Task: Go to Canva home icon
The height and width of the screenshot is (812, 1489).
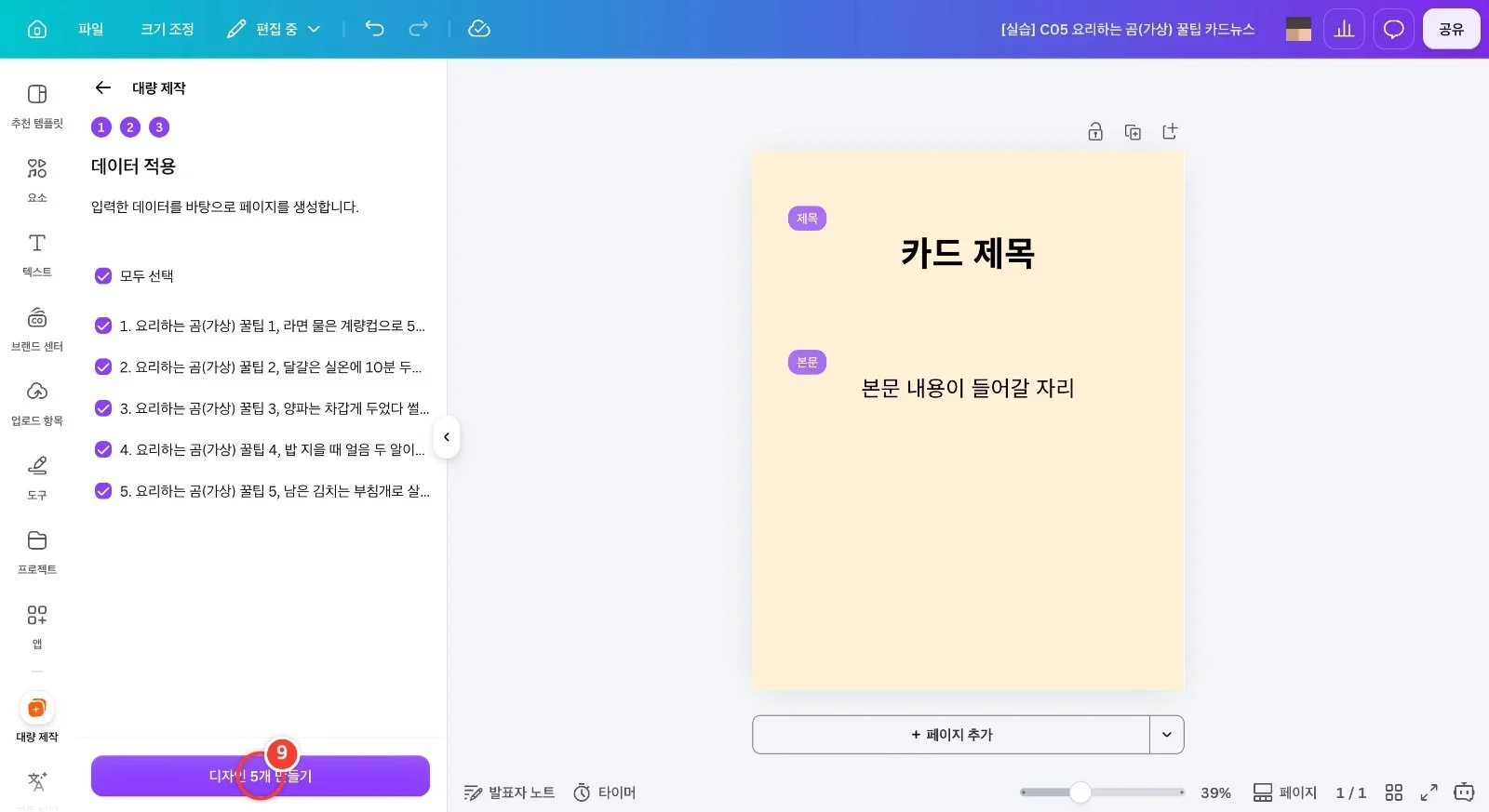Action: coord(37,29)
